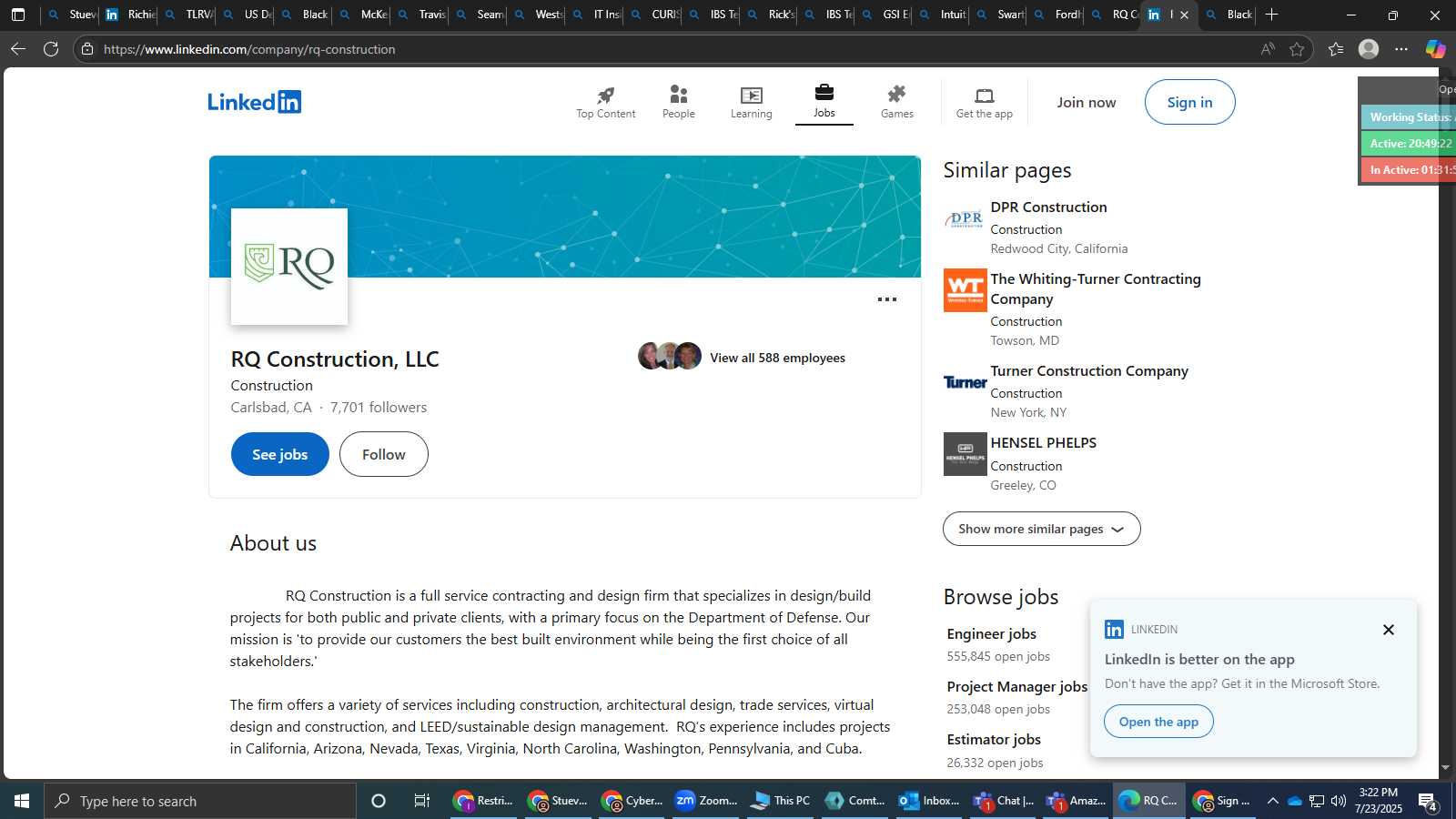Click the Sign in button

point(1189,102)
